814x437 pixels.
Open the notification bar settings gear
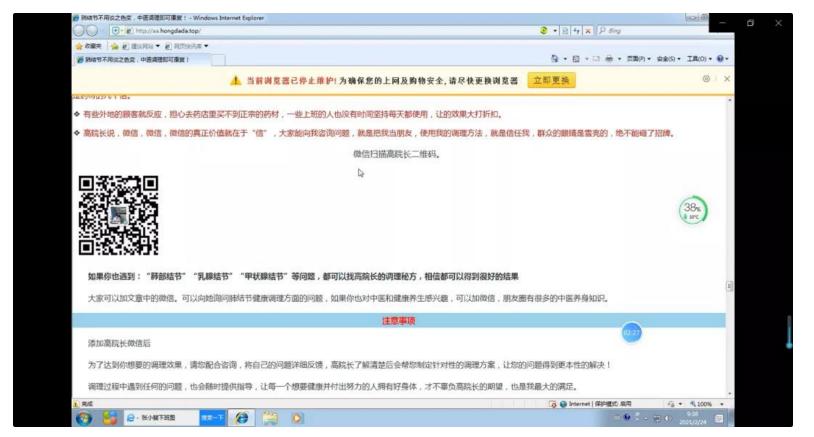click(706, 79)
